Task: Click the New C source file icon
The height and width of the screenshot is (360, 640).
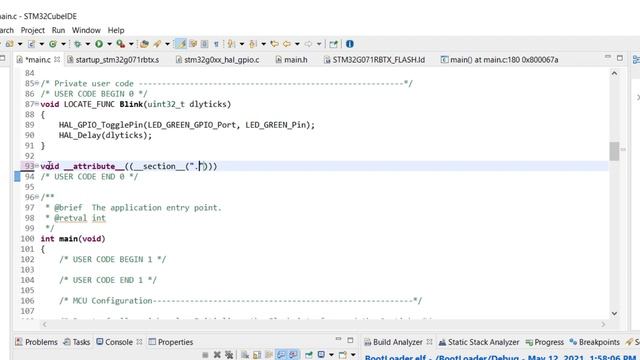Action: 31,44
